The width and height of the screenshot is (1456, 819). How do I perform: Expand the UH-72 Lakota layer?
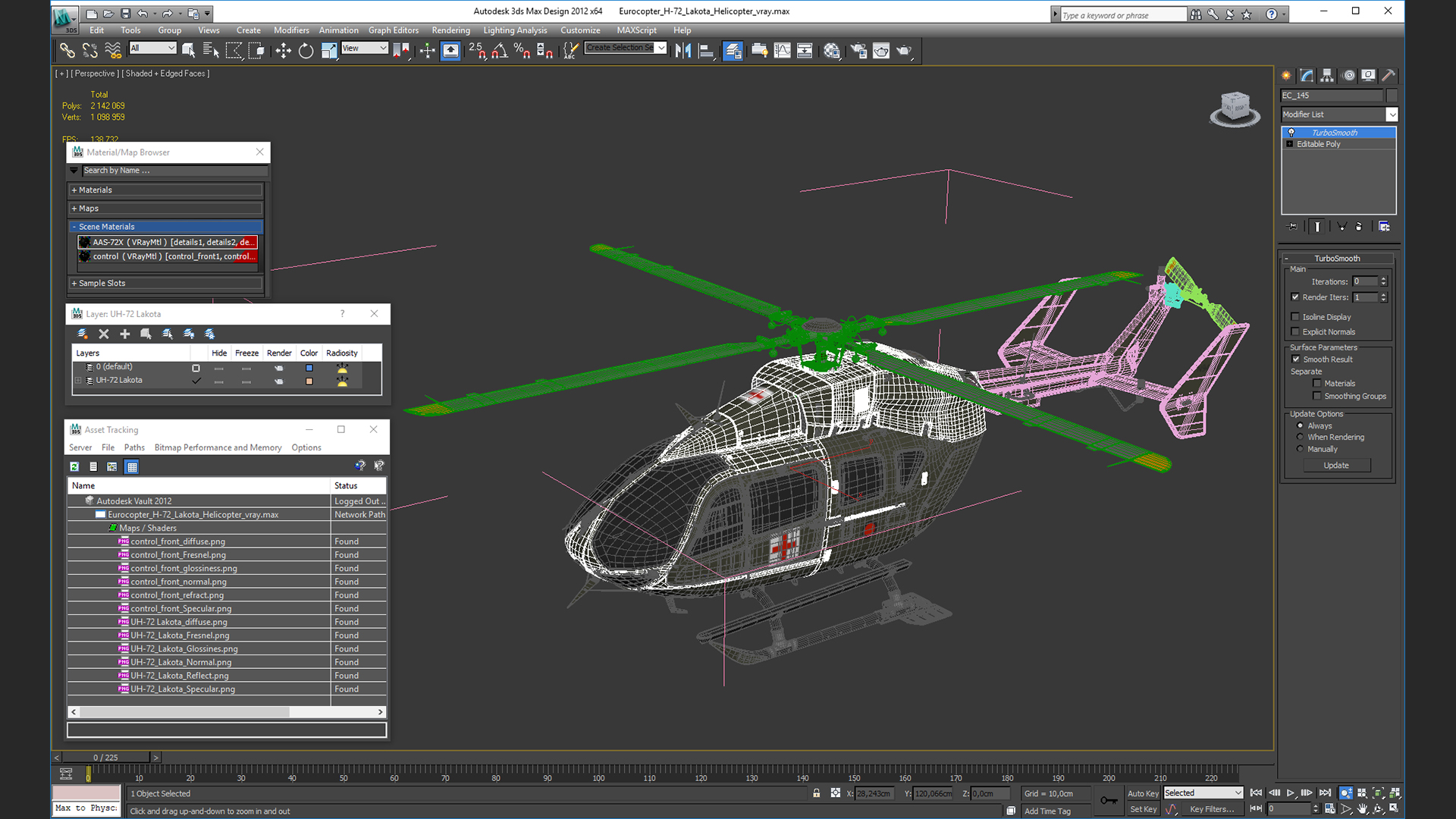click(77, 381)
